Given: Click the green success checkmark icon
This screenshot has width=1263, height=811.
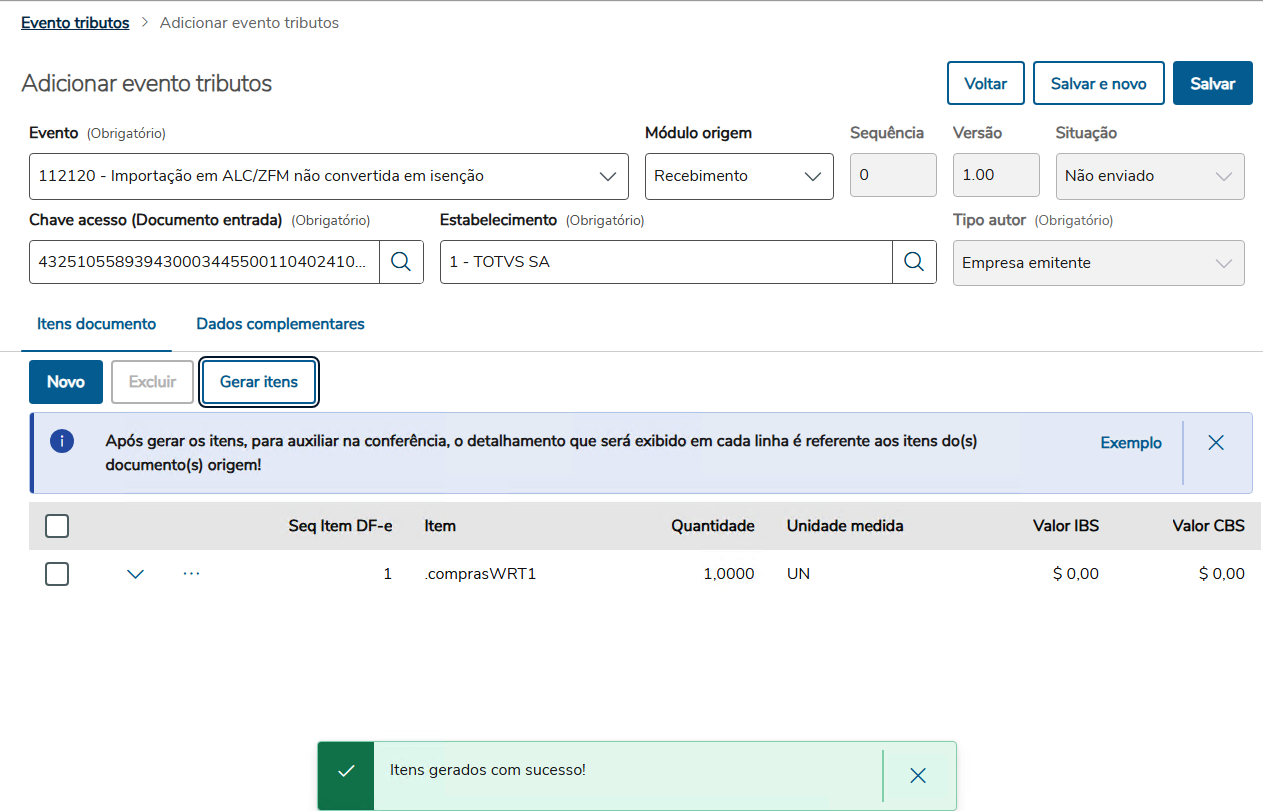Looking at the screenshot, I should tap(346, 771).
